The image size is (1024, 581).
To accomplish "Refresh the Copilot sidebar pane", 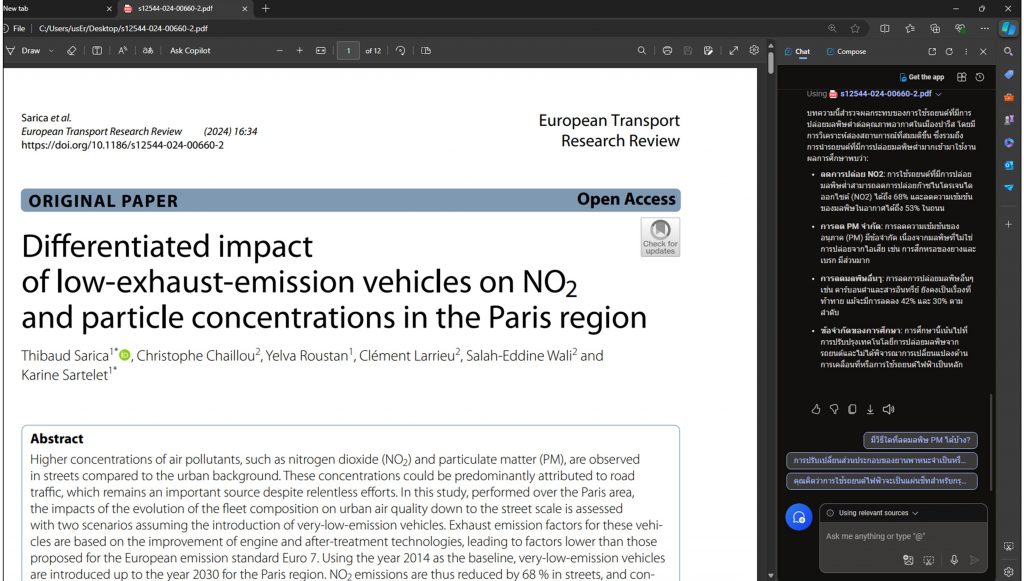I will 949,52.
